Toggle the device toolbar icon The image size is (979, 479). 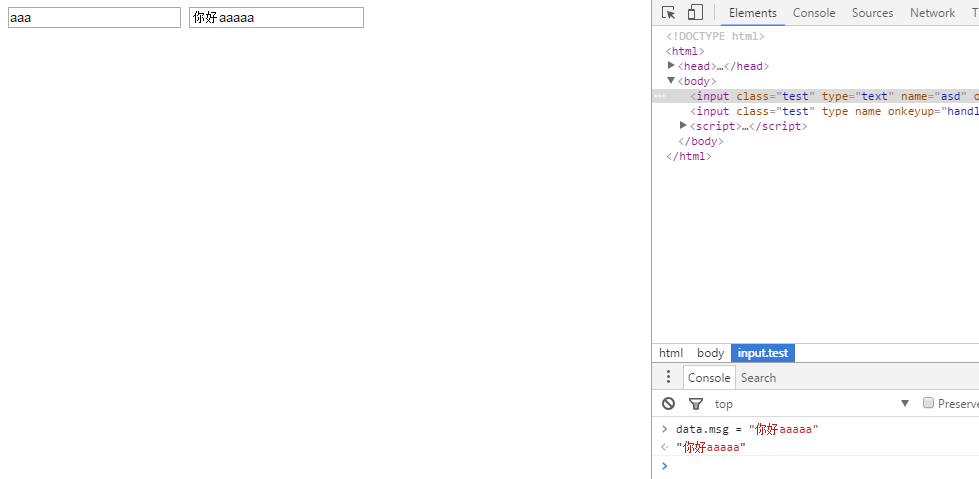(695, 12)
